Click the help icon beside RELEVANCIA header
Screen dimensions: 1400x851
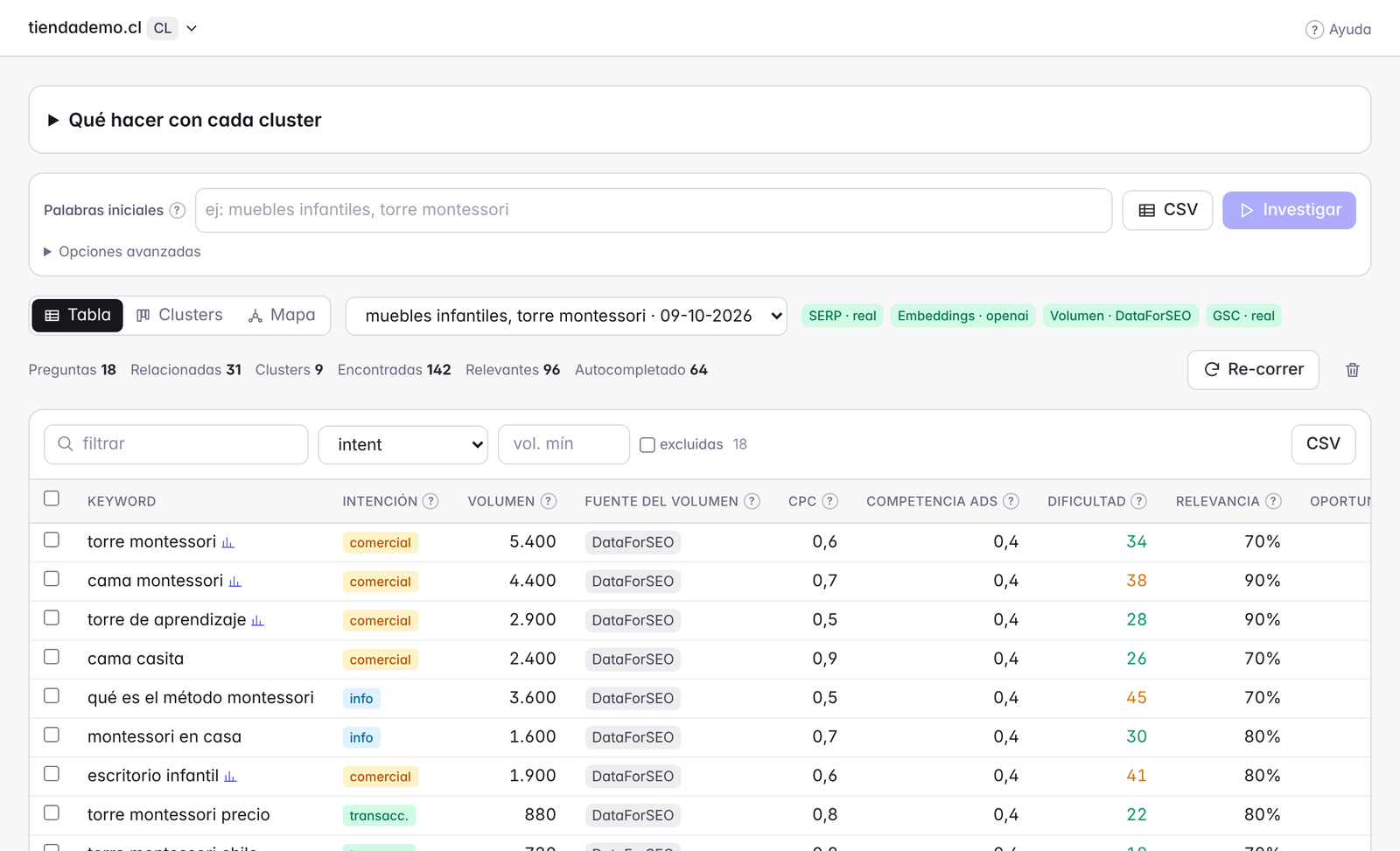tap(1273, 501)
